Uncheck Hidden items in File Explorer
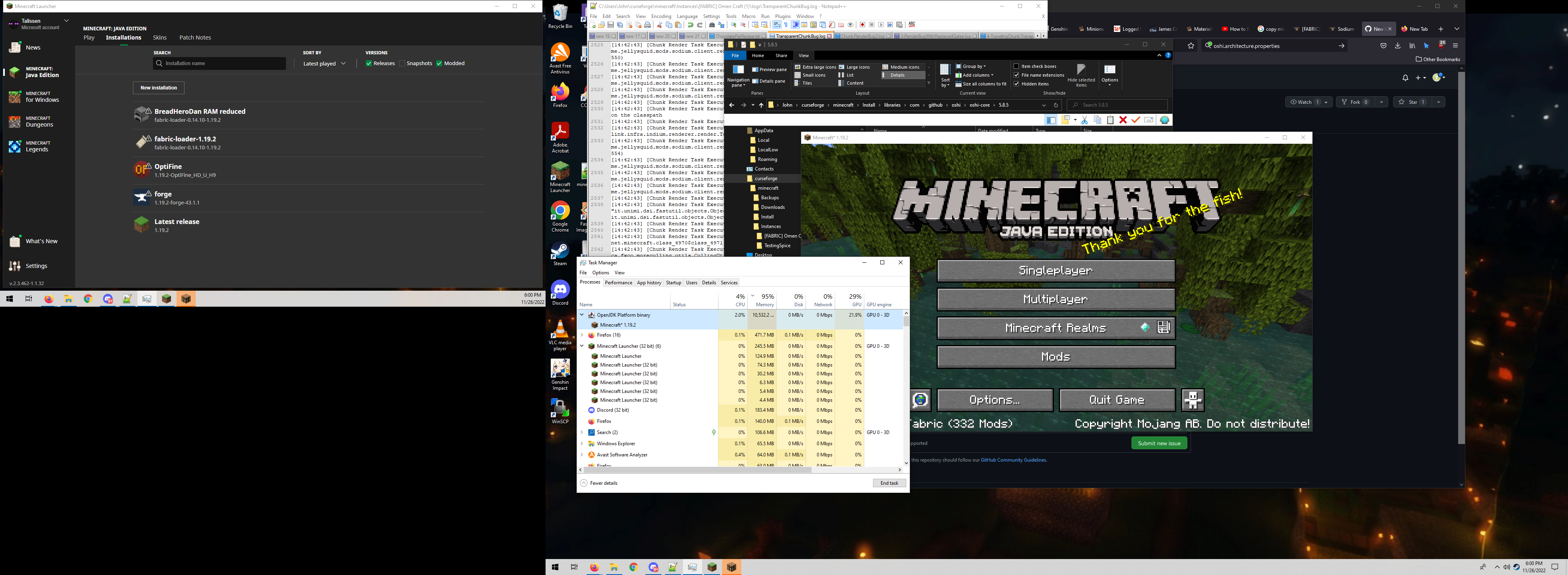Viewport: 1568px width, 575px height. click(x=1017, y=84)
